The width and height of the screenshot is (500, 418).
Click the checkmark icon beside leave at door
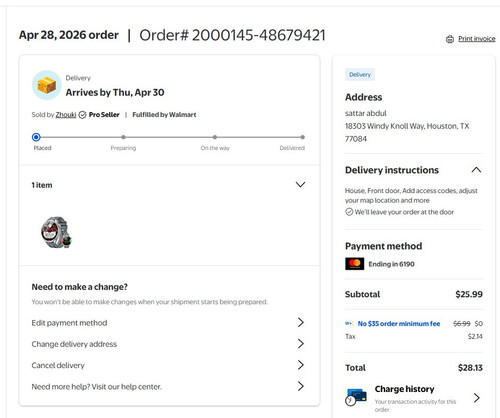[x=349, y=212]
